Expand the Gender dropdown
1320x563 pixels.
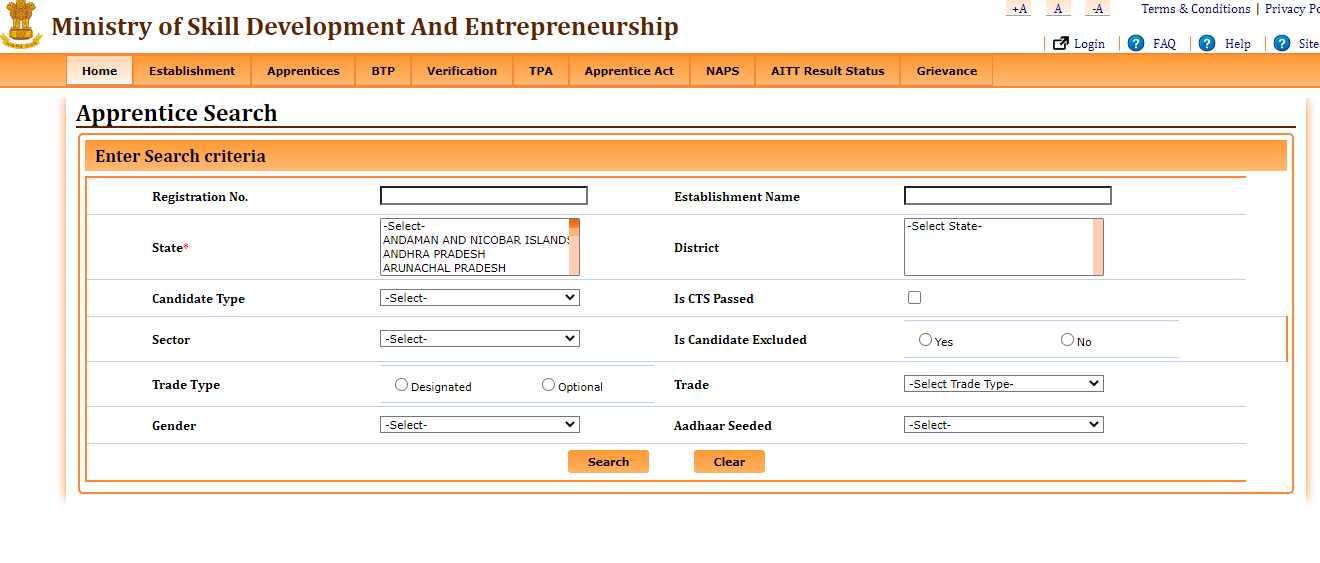[x=480, y=425]
